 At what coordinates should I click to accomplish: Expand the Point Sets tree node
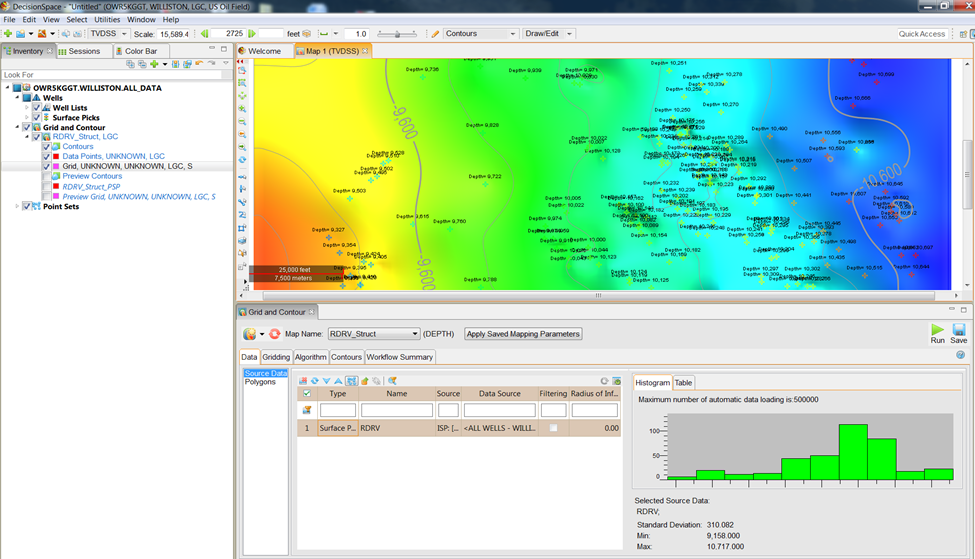(17, 206)
